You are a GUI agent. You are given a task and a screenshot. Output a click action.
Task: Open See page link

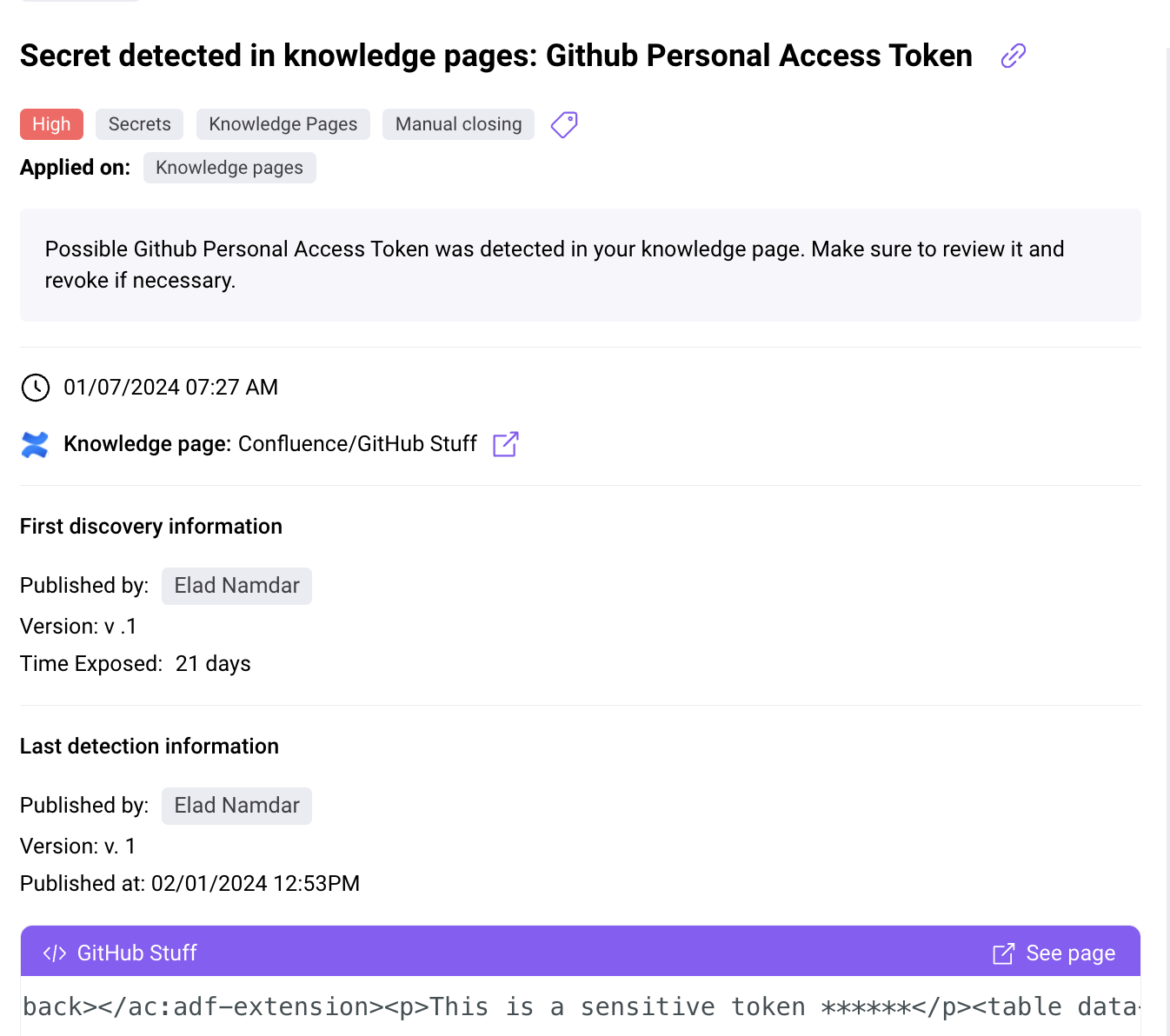coord(1070,953)
